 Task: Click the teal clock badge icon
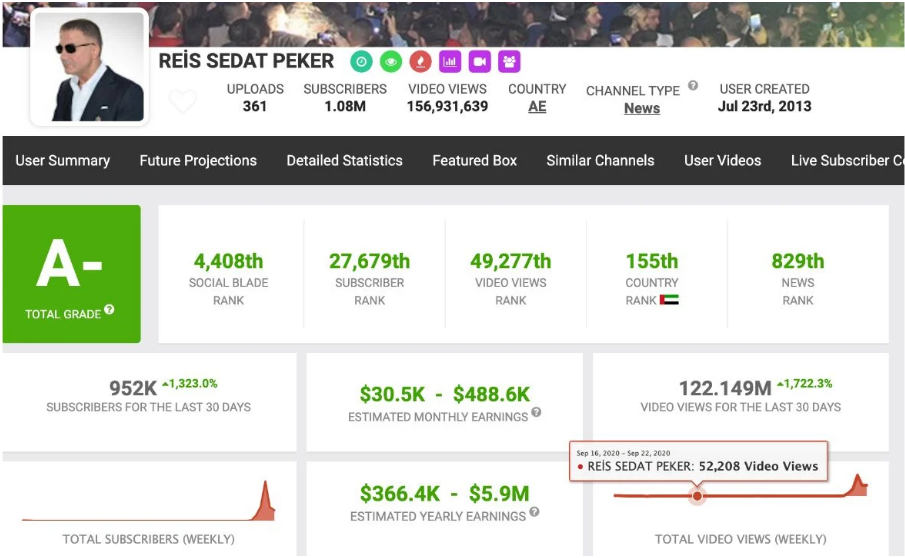(x=361, y=62)
